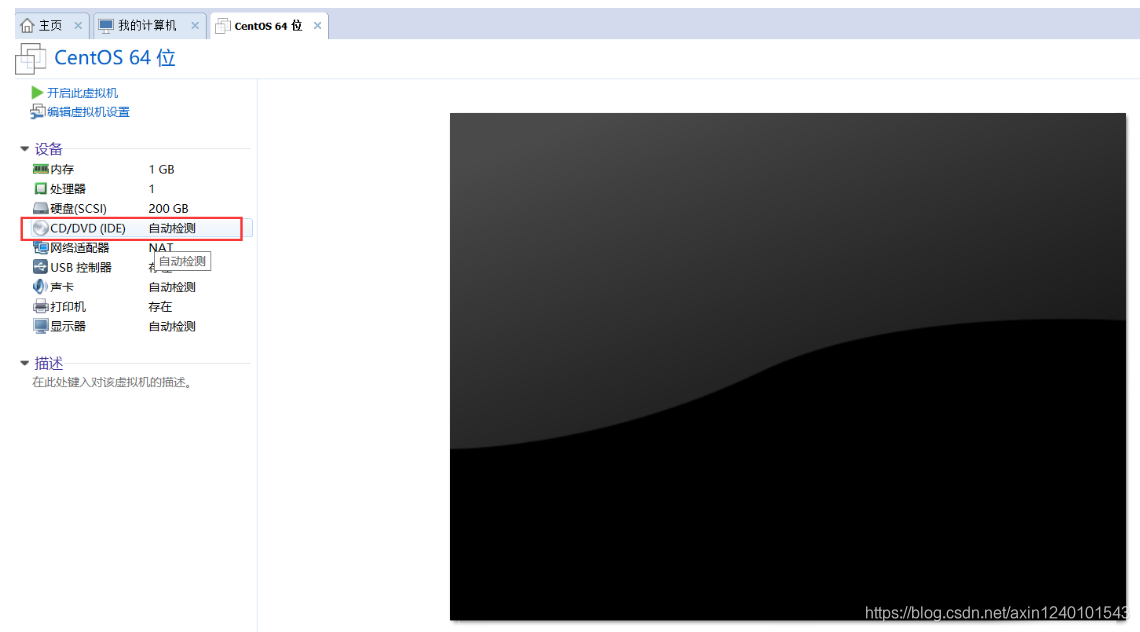Close the CentOS 64 位 tab
Screen dimensions: 1140x632
[317, 25]
